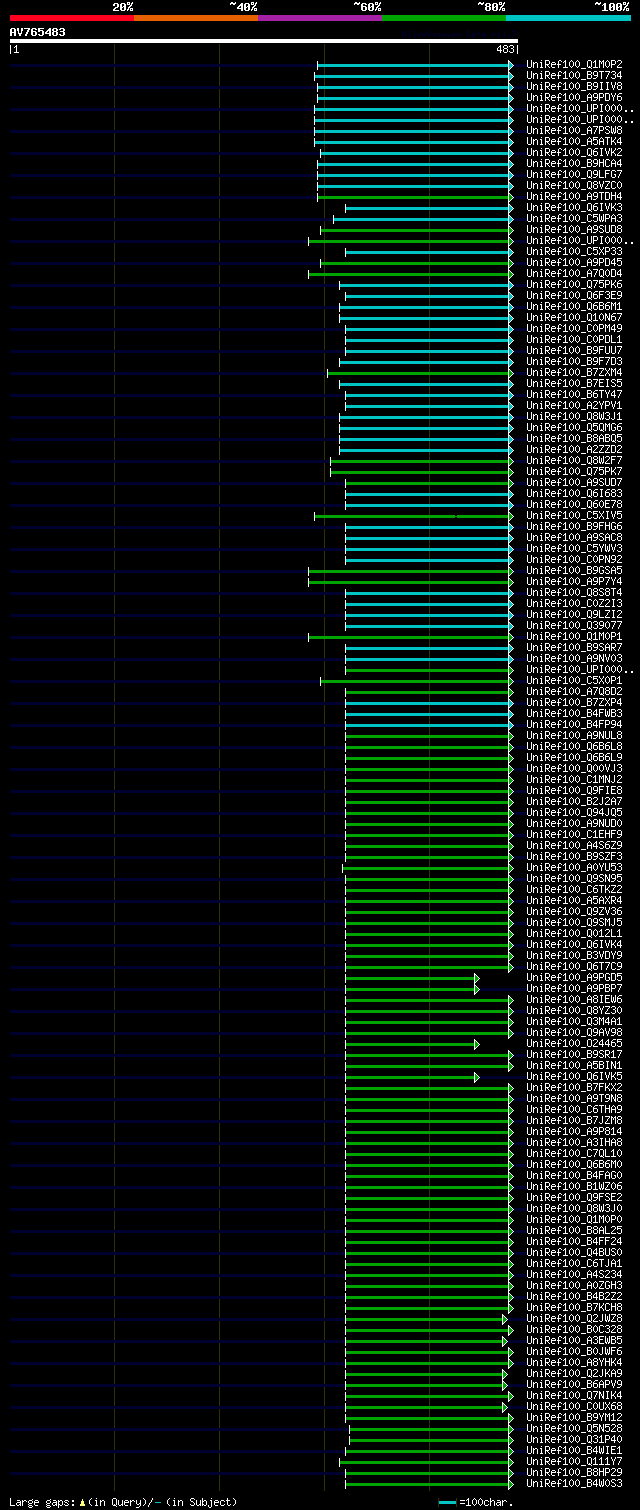Select the UniRef100_B6APV9 label

click(x=574, y=1384)
